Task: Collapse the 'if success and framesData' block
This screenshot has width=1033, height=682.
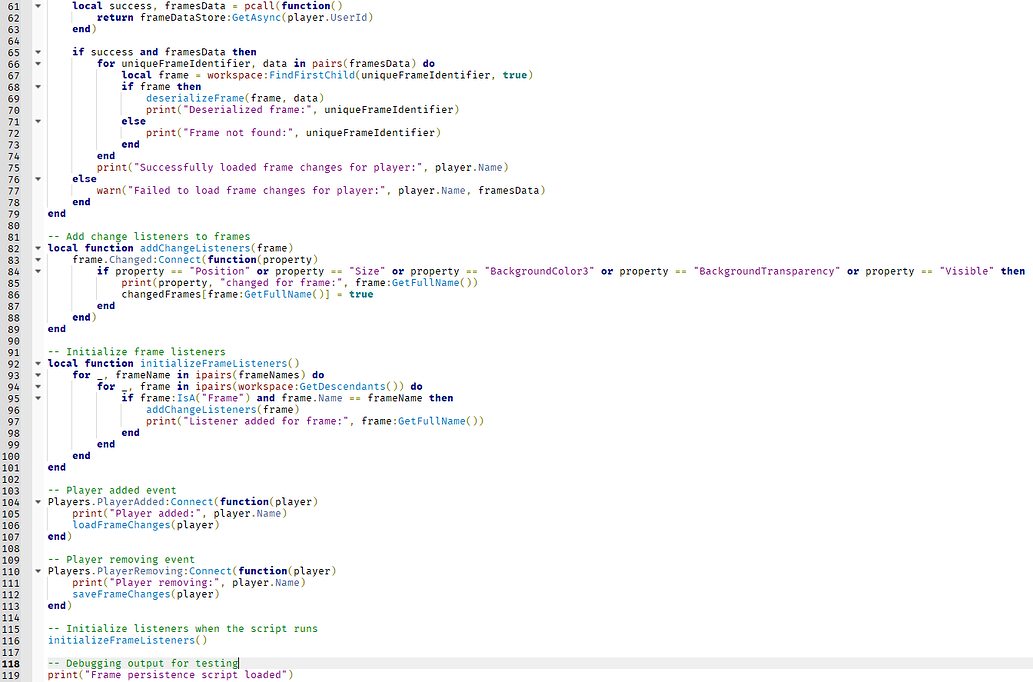Action: coord(36,51)
